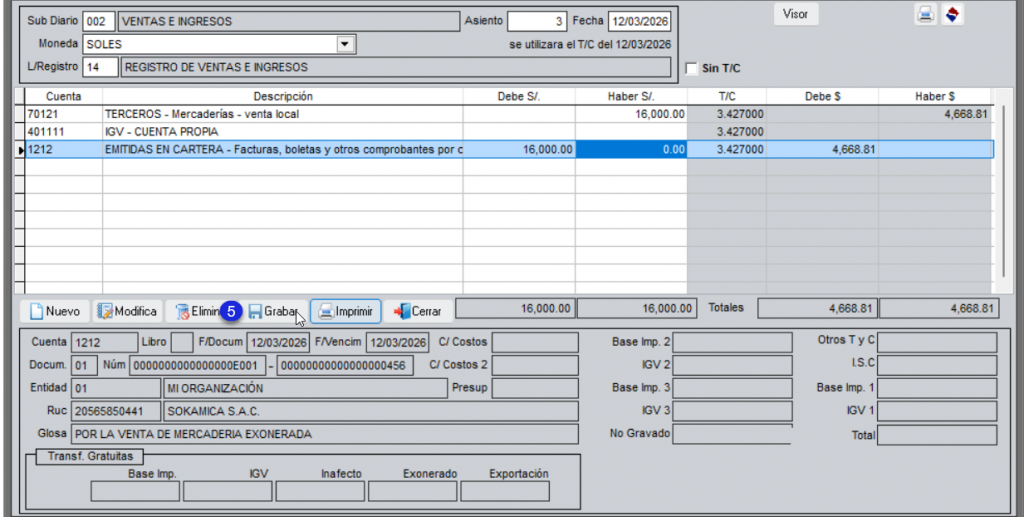Click the Ruc field 20565850441
The image size is (1024, 517).
116,411
